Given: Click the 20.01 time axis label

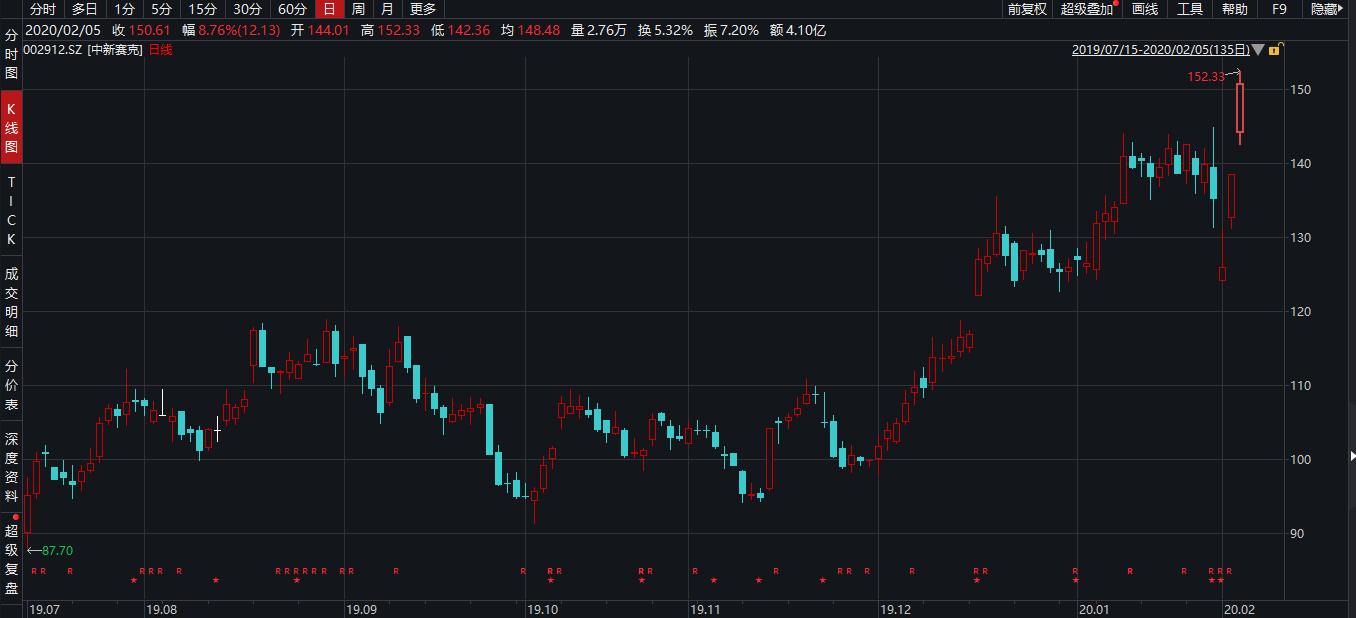Looking at the screenshot, I should pyautogui.click(x=1094, y=609).
